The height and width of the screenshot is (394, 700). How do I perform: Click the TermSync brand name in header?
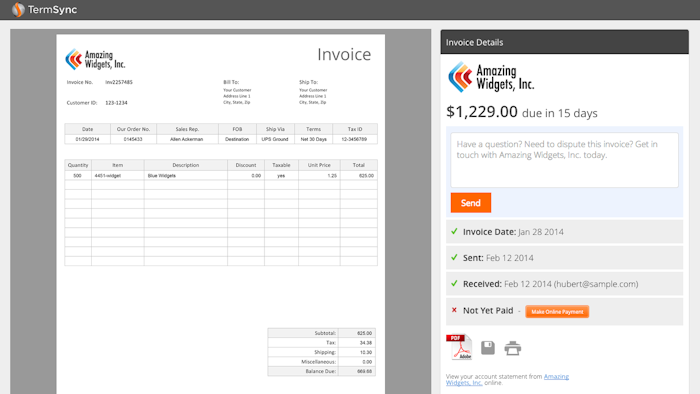pyautogui.click(x=52, y=9)
